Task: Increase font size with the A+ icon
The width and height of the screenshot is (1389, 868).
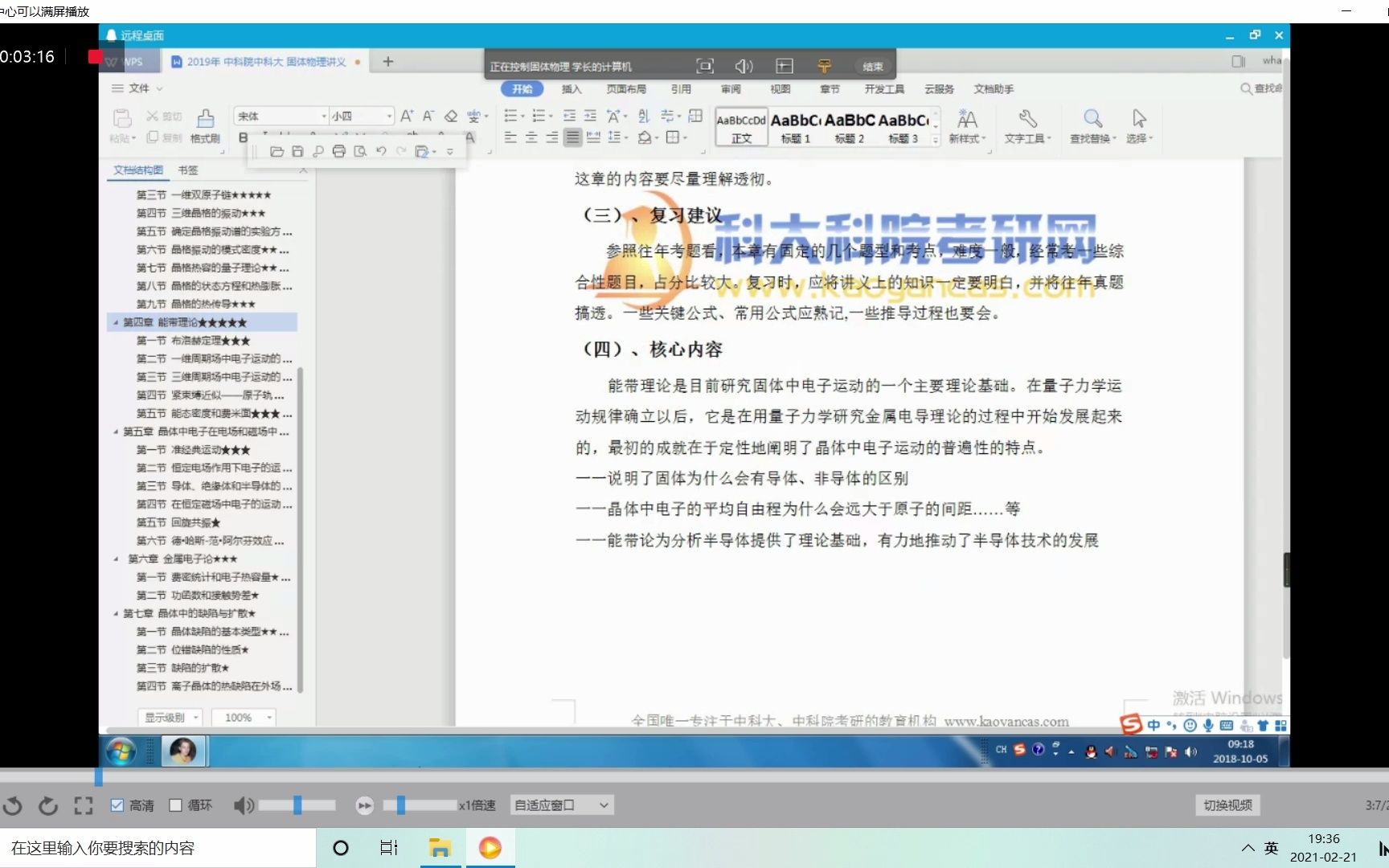Action: coord(408,117)
